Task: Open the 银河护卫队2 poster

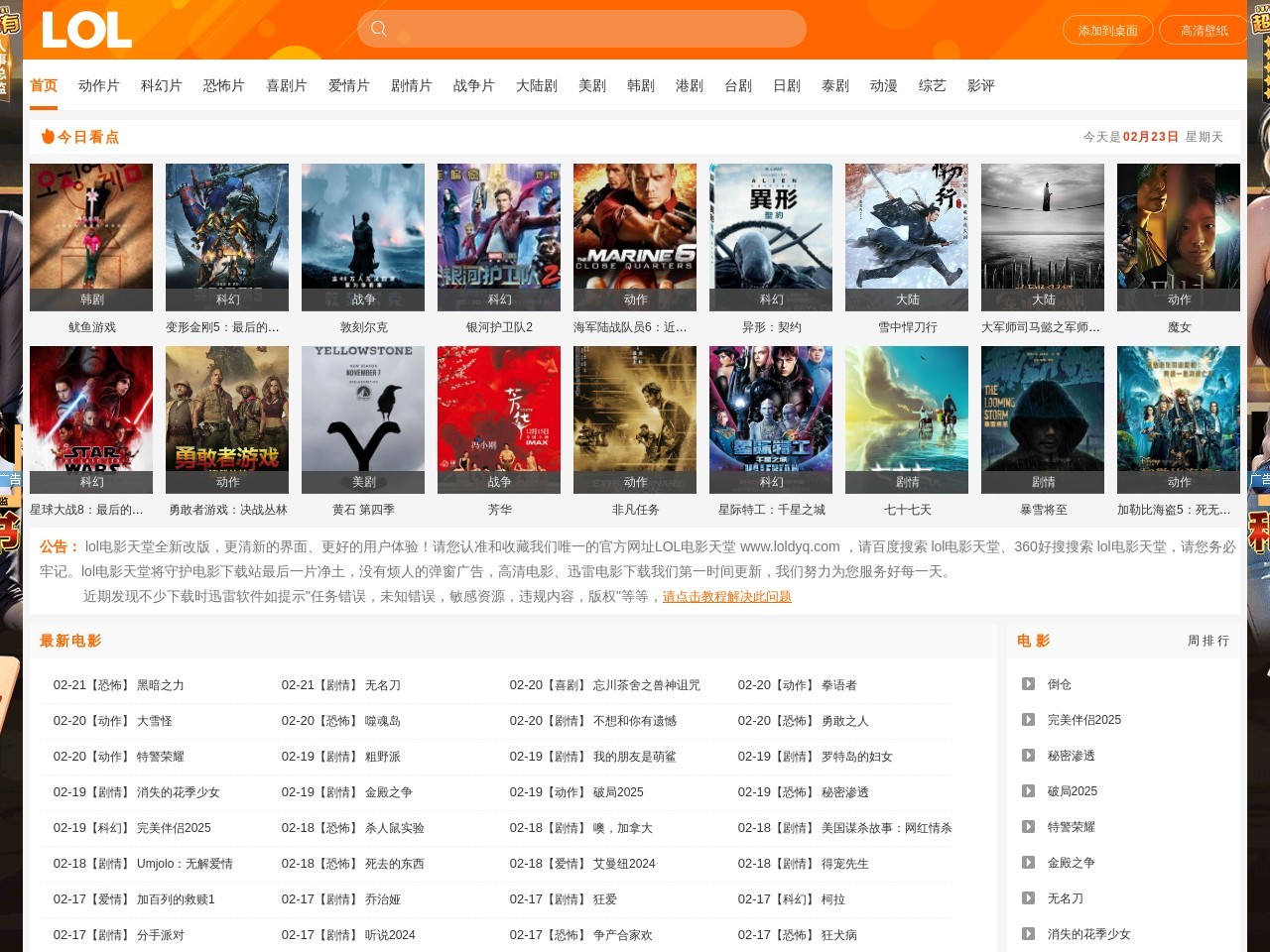Action: point(499,237)
